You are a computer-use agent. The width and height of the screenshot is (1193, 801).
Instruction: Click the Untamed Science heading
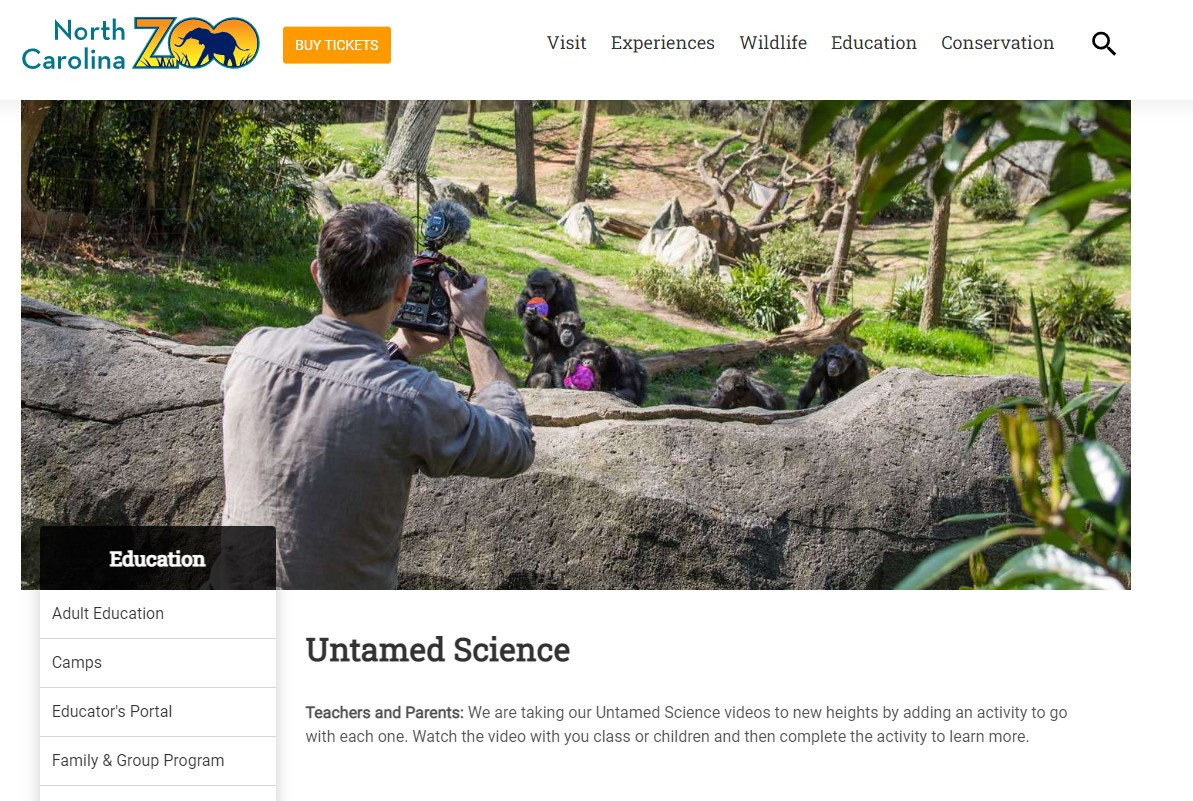coord(437,650)
